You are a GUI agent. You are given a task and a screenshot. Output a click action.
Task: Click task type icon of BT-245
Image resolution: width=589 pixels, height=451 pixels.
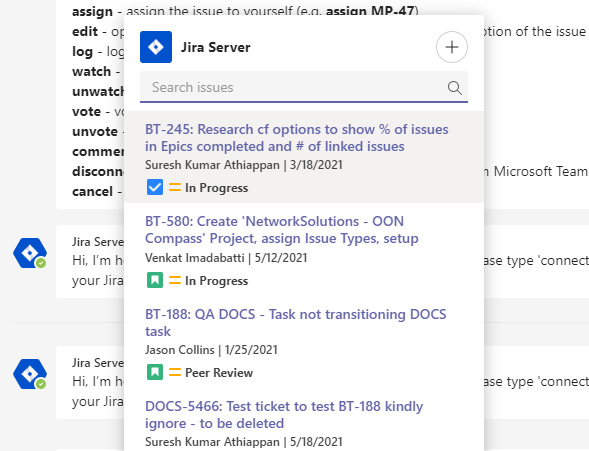point(155,187)
